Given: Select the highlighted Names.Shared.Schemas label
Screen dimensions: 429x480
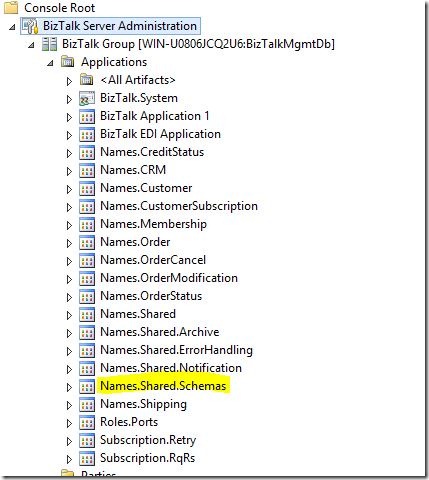Looking at the screenshot, I should 163,386.
